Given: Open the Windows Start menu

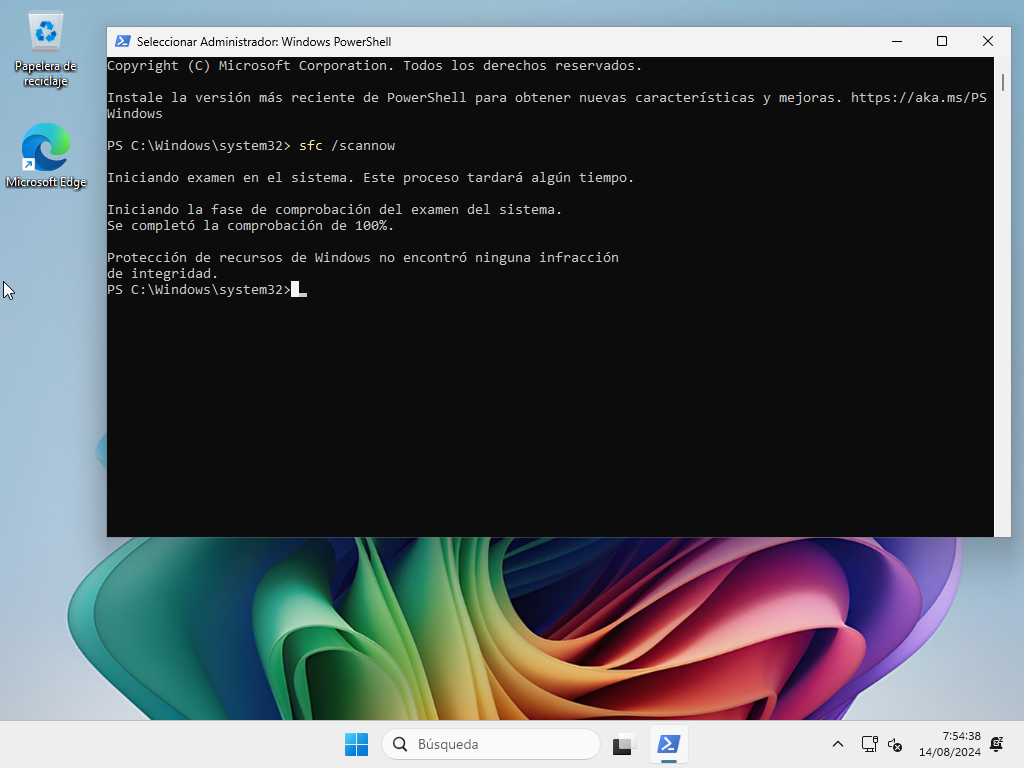Looking at the screenshot, I should click(357, 744).
